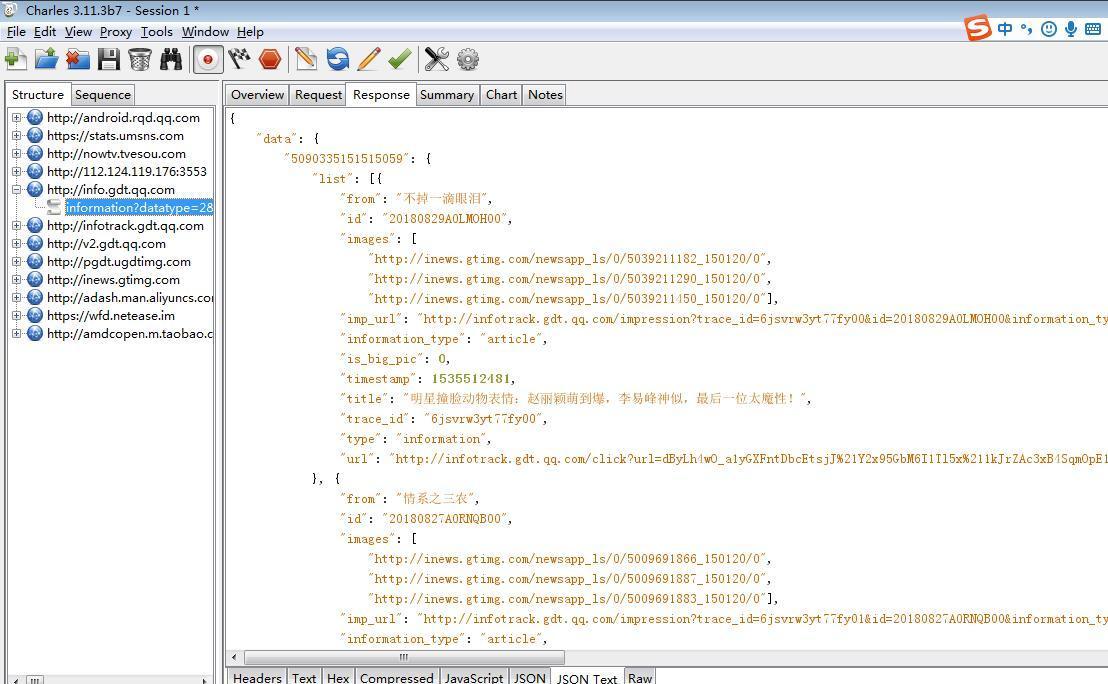The width and height of the screenshot is (1108, 684).
Task: Expand the android.rqd.qq.com host node
Action: click(x=16, y=117)
